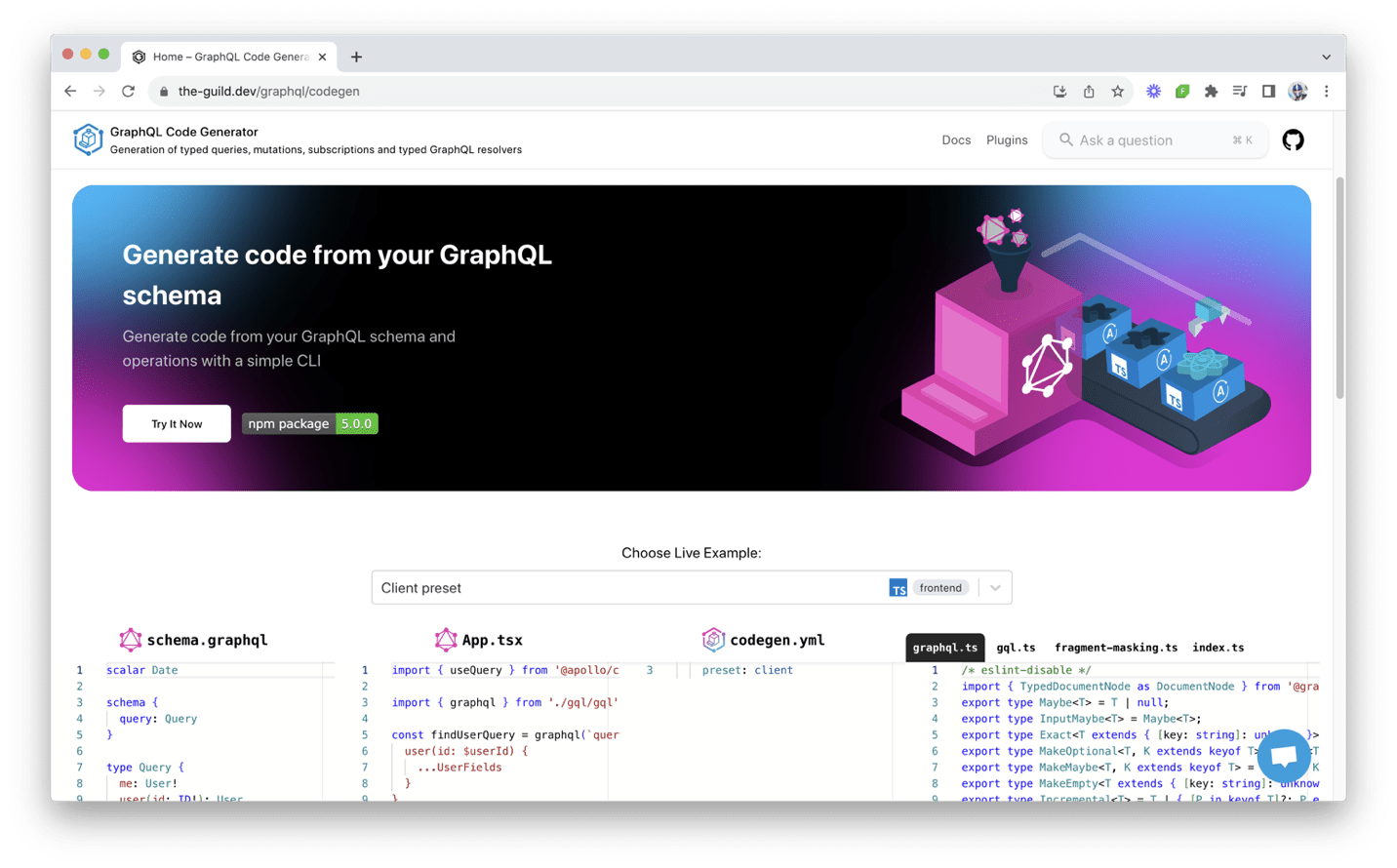Open the Chrome three-dot menu

click(x=1326, y=91)
